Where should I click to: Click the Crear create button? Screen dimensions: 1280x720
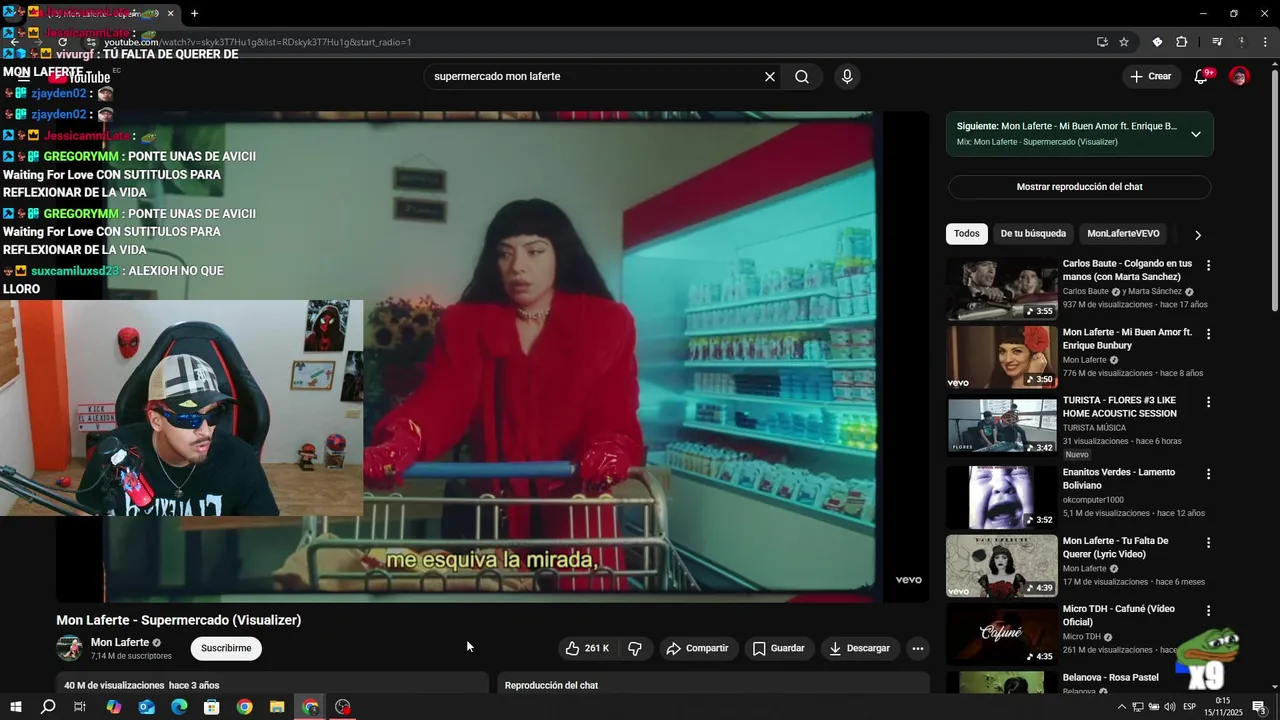tap(1150, 76)
